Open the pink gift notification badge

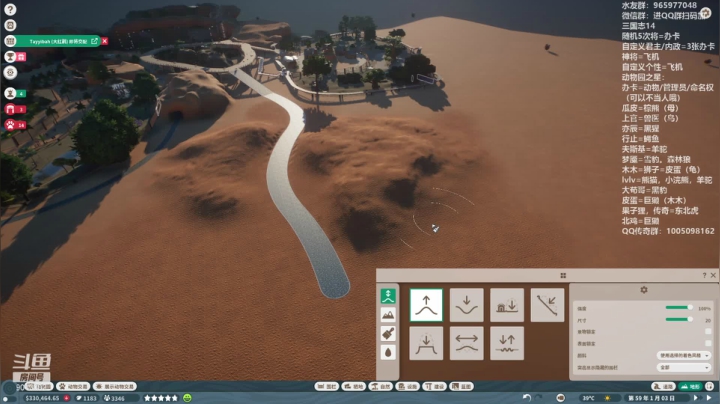[22, 56]
